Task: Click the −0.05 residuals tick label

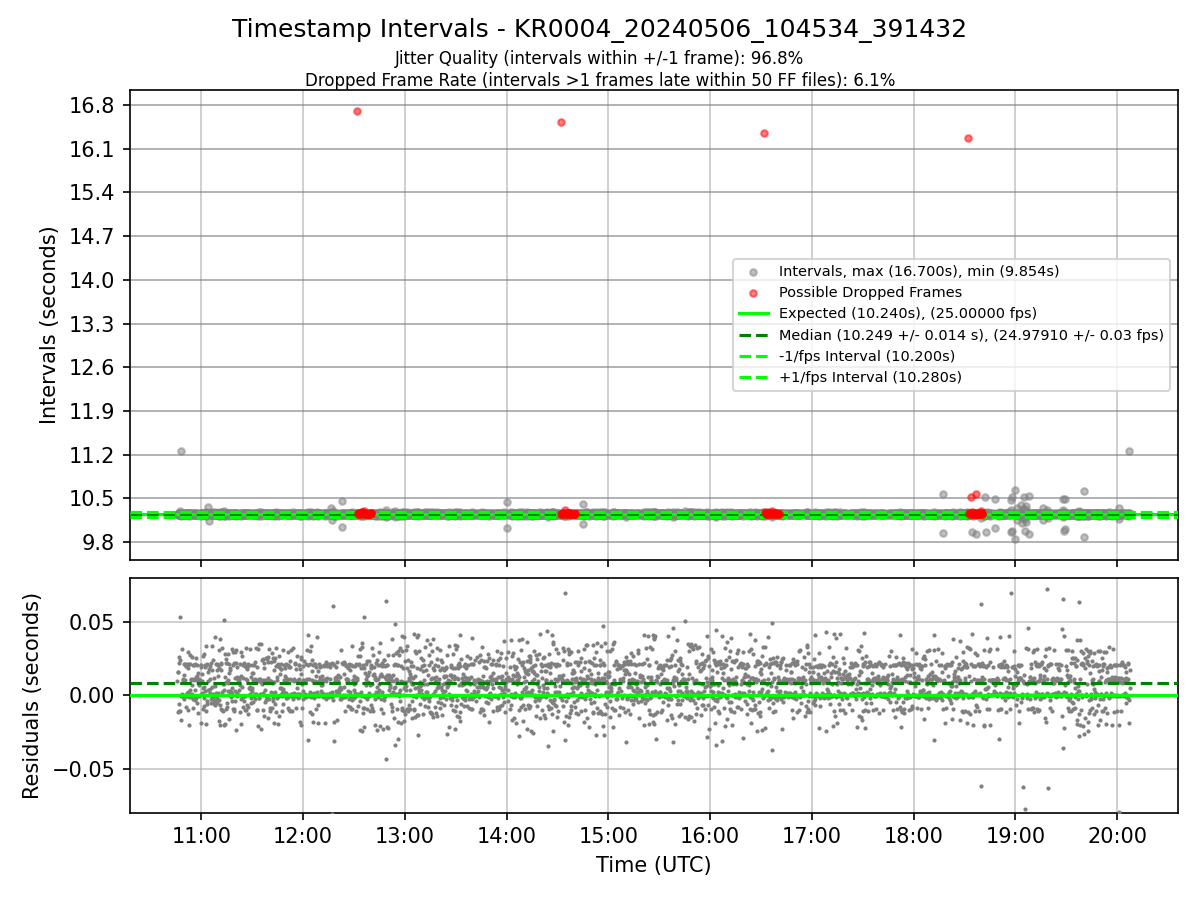Action: [84, 769]
